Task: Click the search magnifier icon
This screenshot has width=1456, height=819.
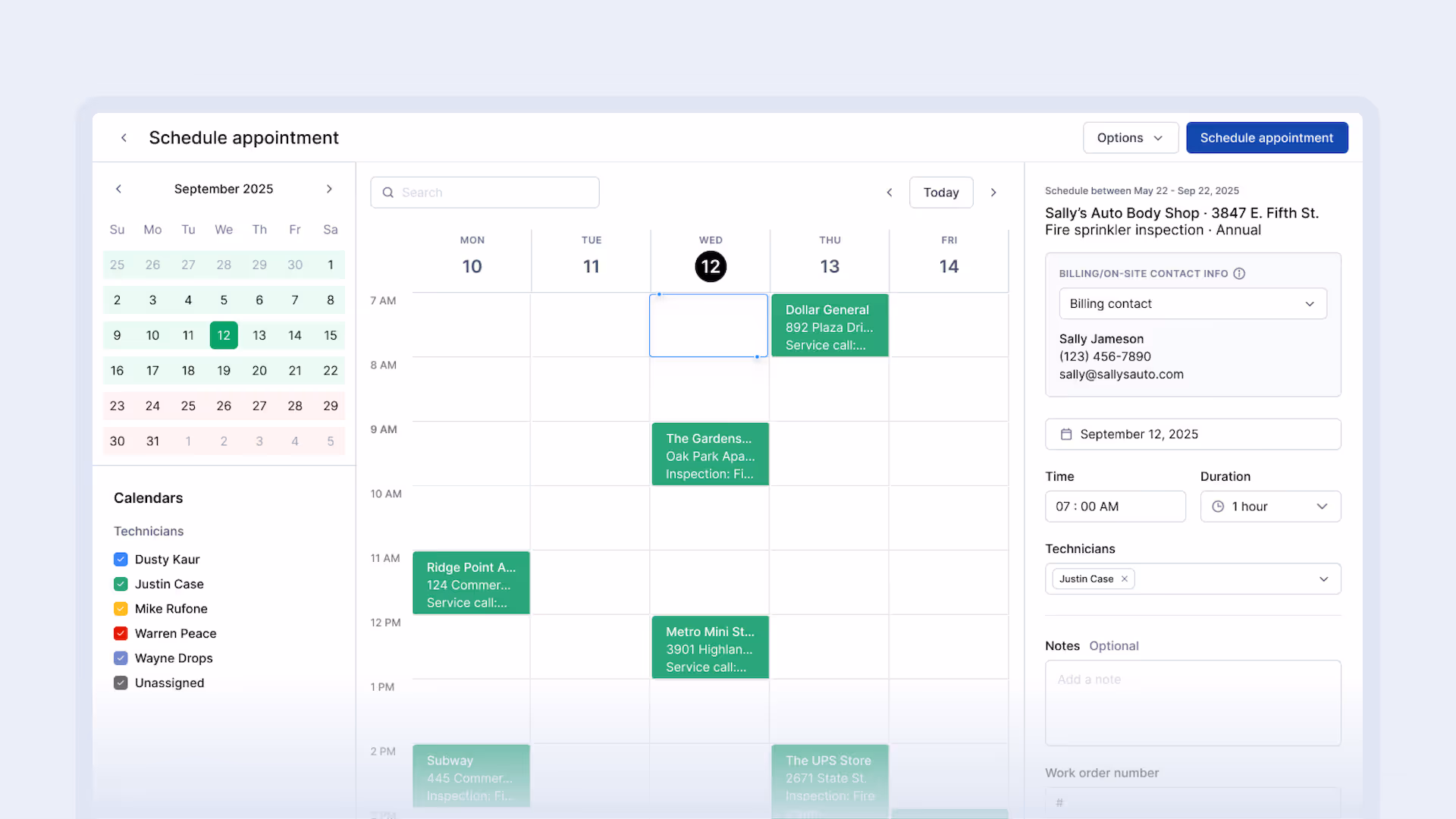Action: pyautogui.click(x=388, y=193)
